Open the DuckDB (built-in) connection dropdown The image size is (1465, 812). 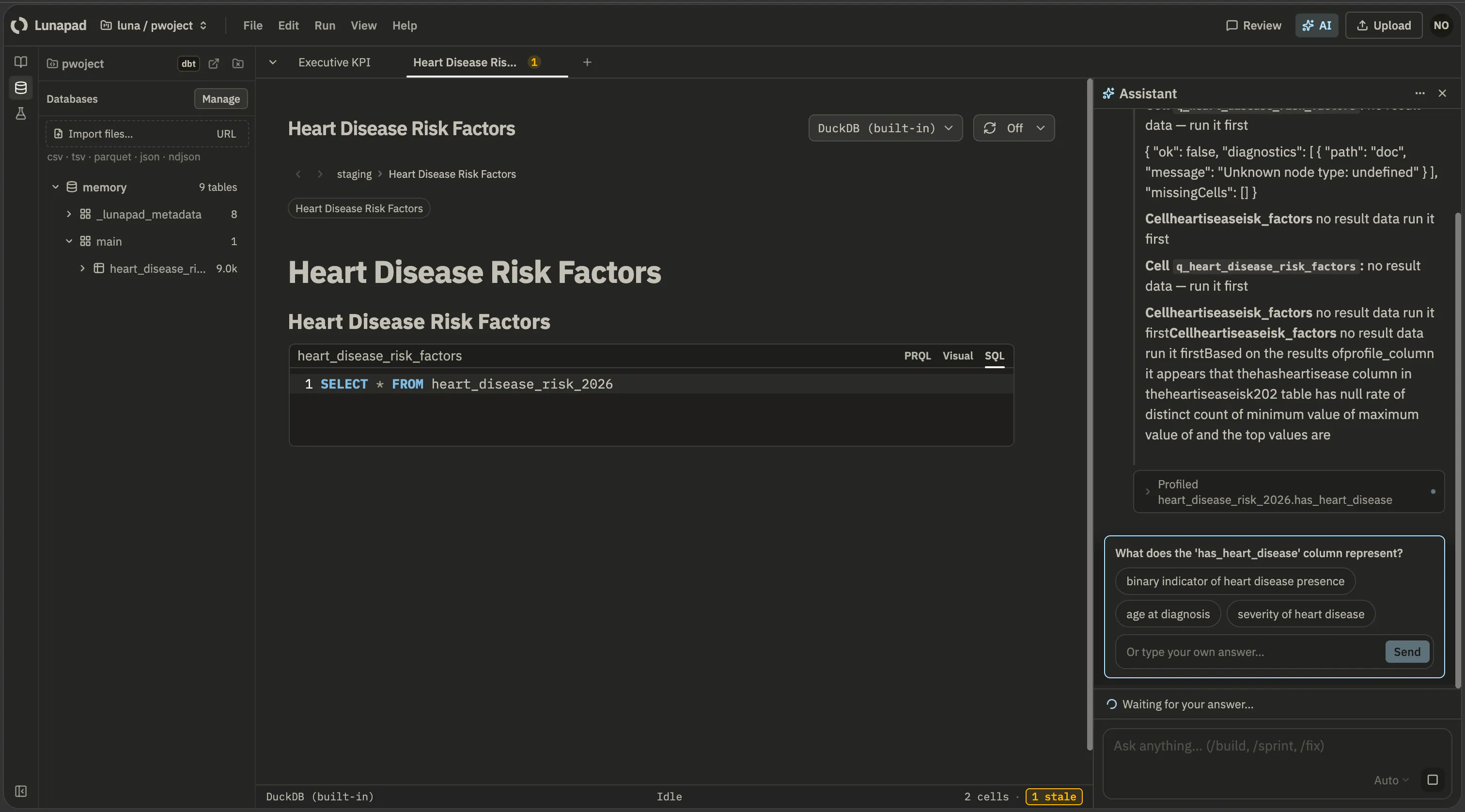[x=885, y=128]
